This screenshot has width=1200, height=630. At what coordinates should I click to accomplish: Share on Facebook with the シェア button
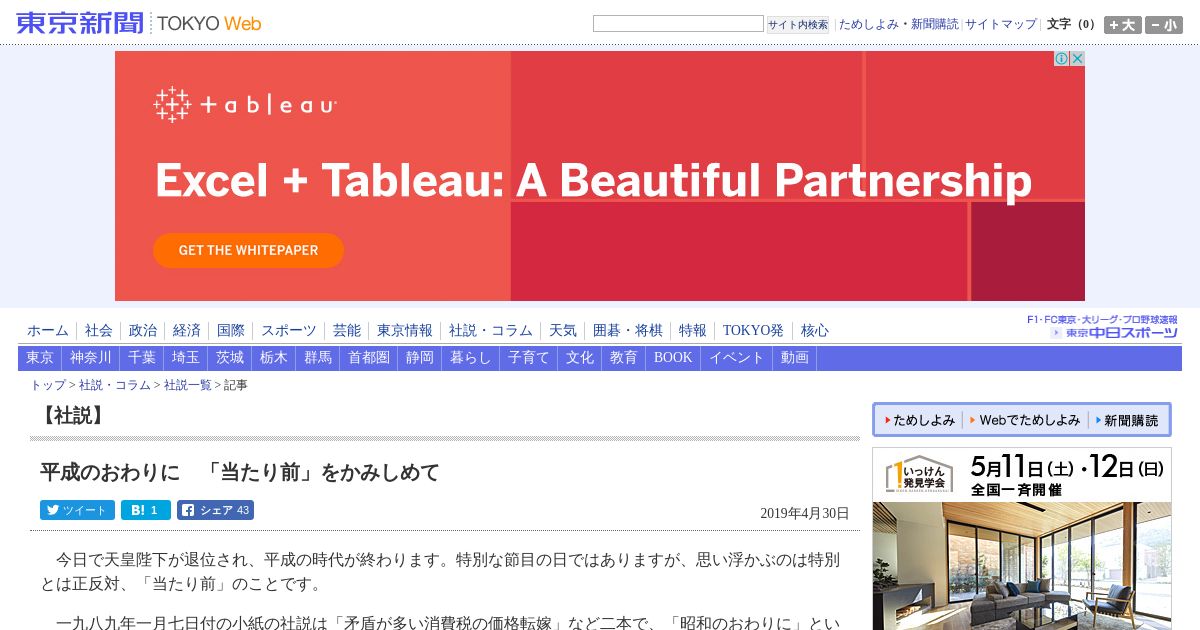point(215,510)
